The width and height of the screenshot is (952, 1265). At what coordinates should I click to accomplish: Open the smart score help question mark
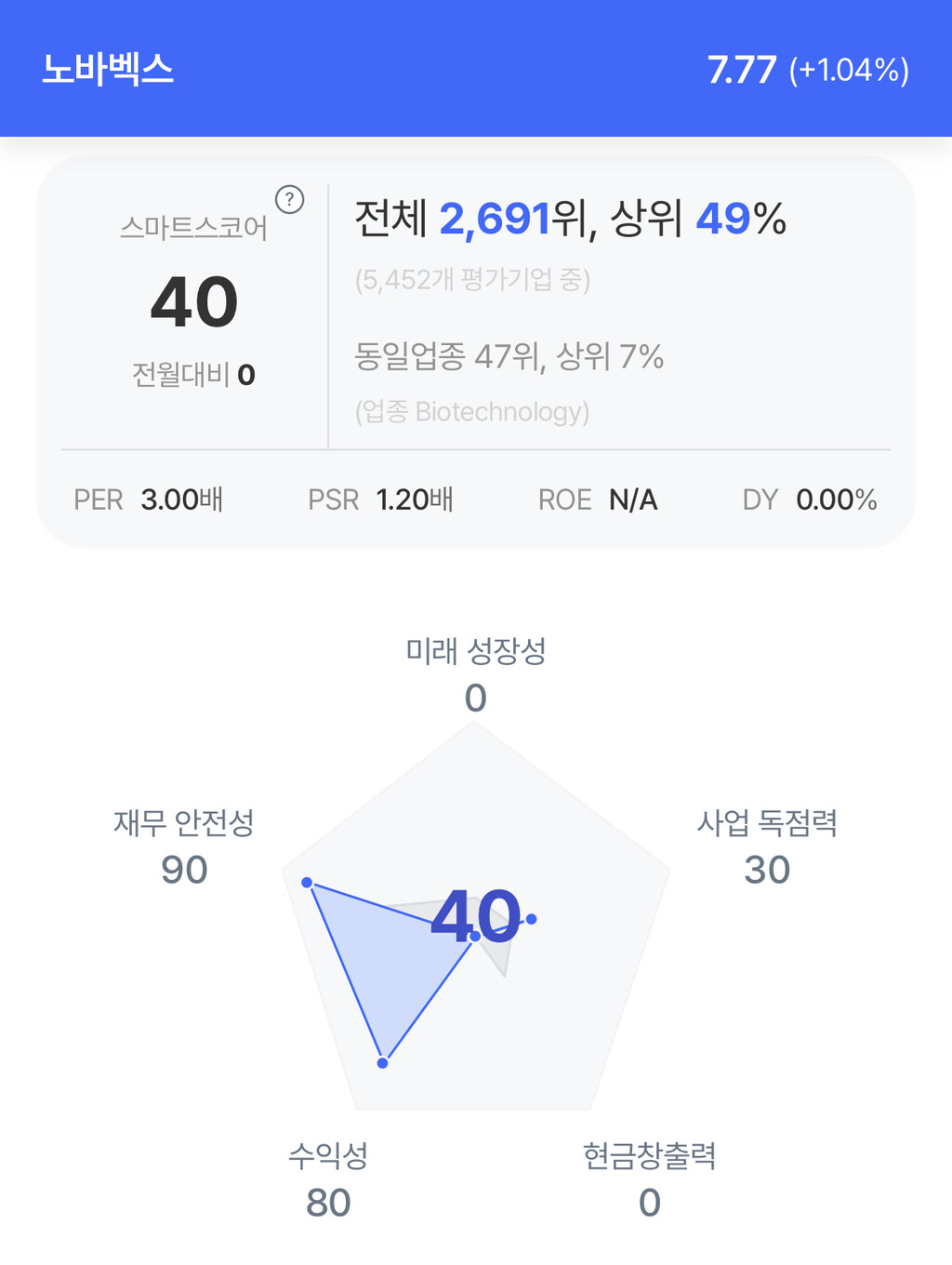pyautogui.click(x=290, y=199)
